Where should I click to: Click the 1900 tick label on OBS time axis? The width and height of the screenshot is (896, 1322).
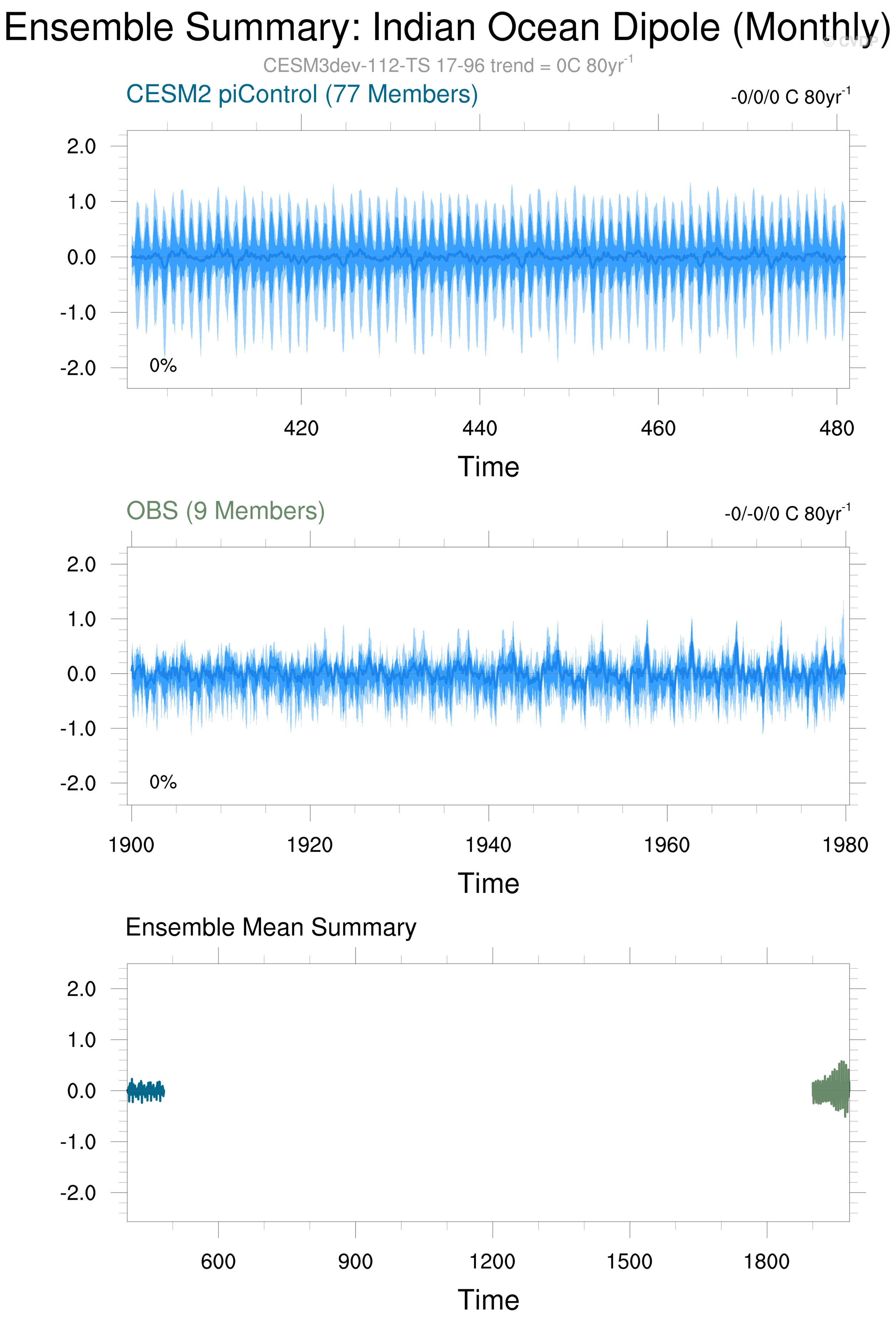pyautogui.click(x=131, y=845)
